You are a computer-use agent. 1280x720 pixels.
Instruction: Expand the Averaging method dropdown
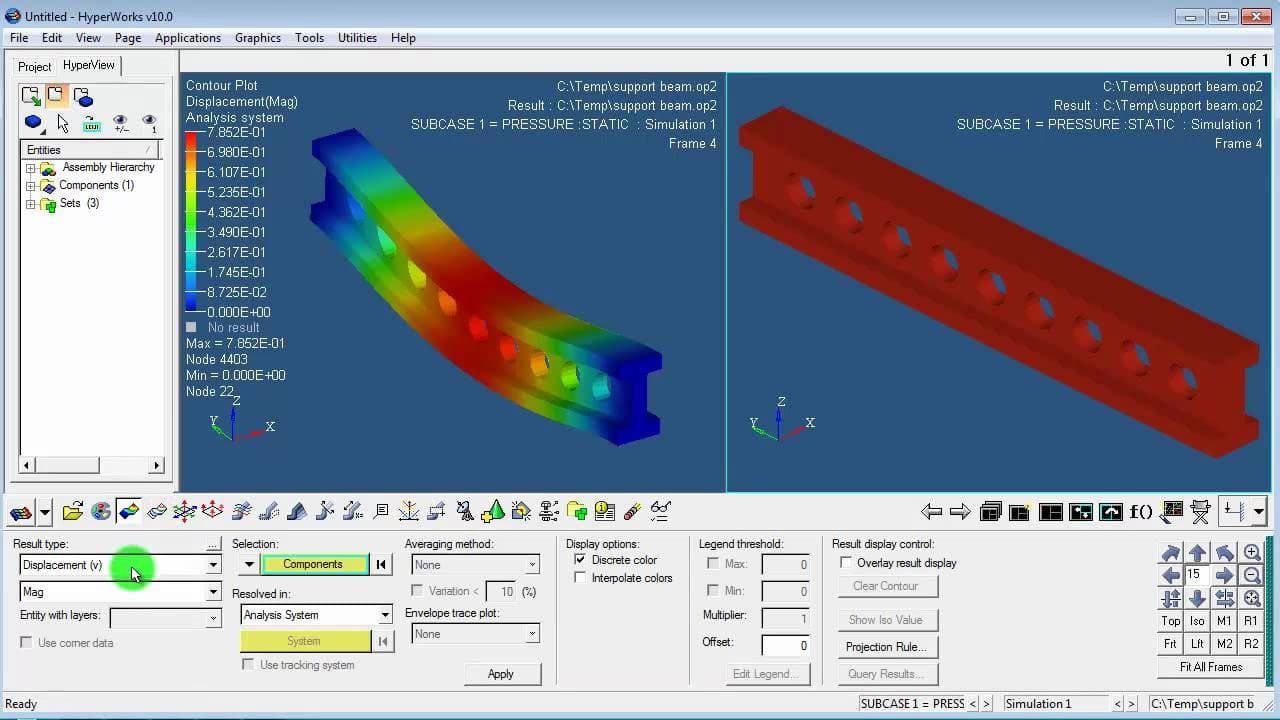point(533,564)
